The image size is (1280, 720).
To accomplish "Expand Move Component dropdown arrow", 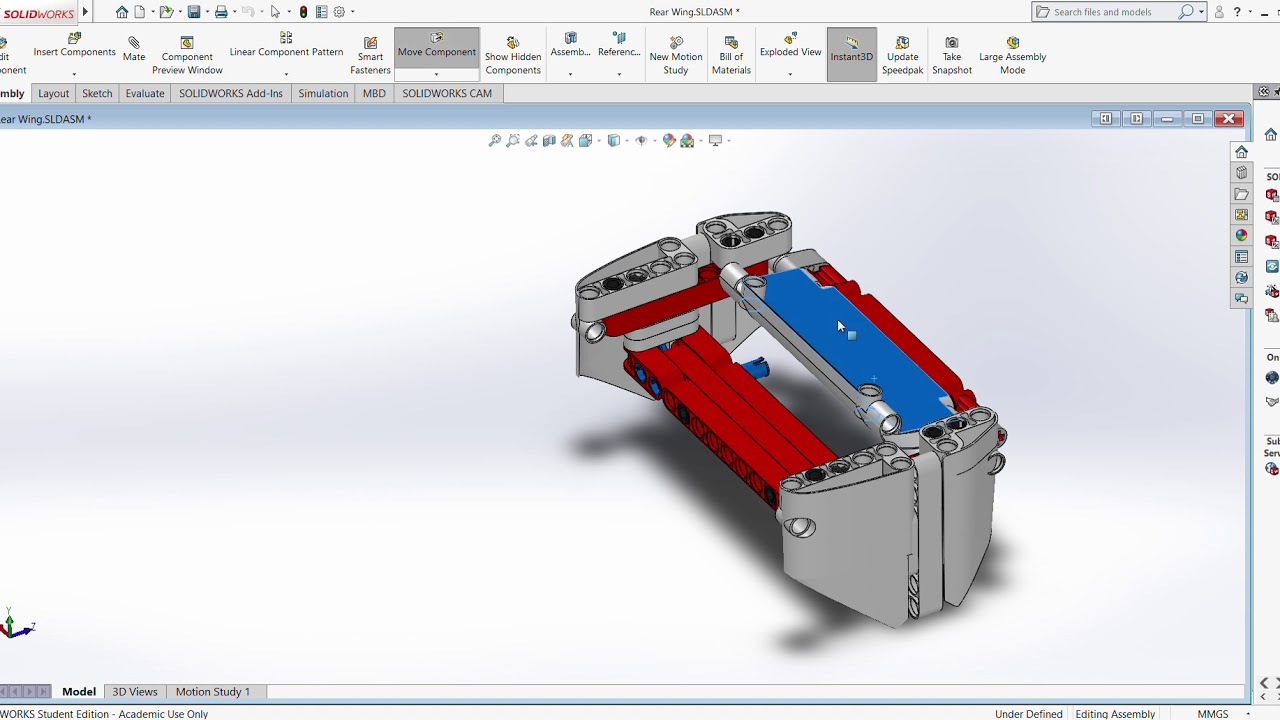I will [436, 74].
